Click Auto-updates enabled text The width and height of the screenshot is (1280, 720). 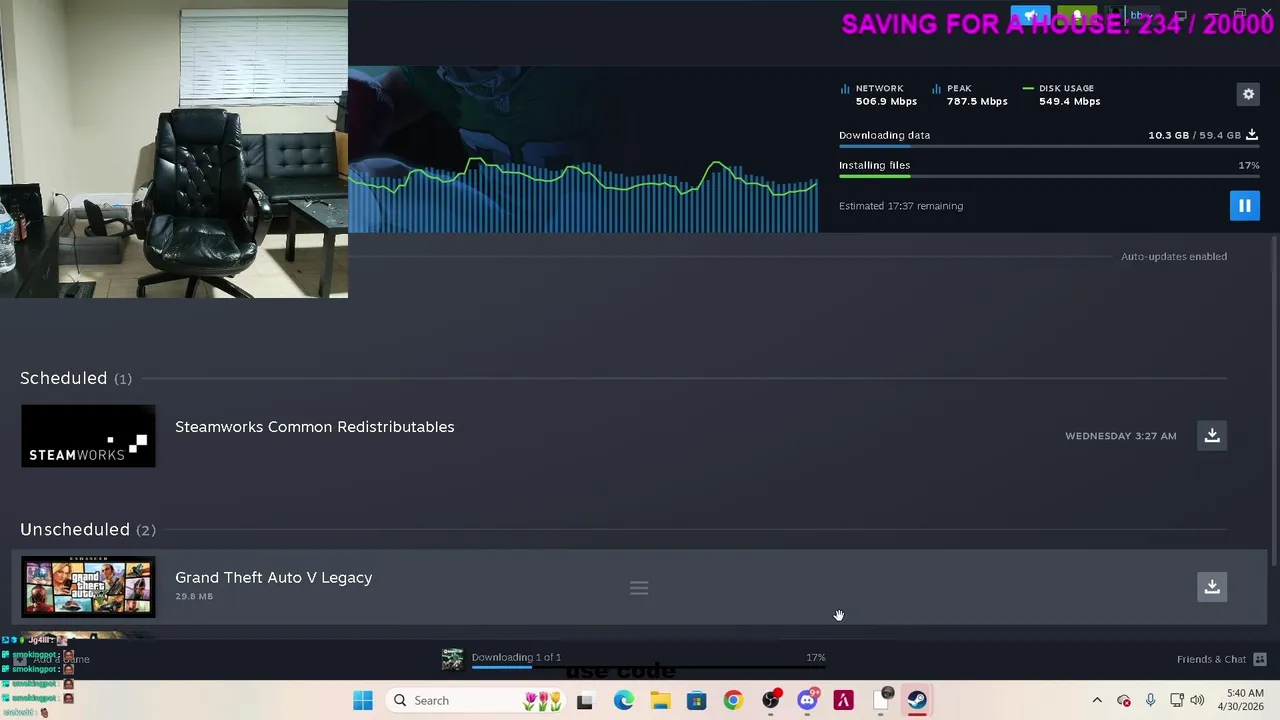click(x=1173, y=257)
